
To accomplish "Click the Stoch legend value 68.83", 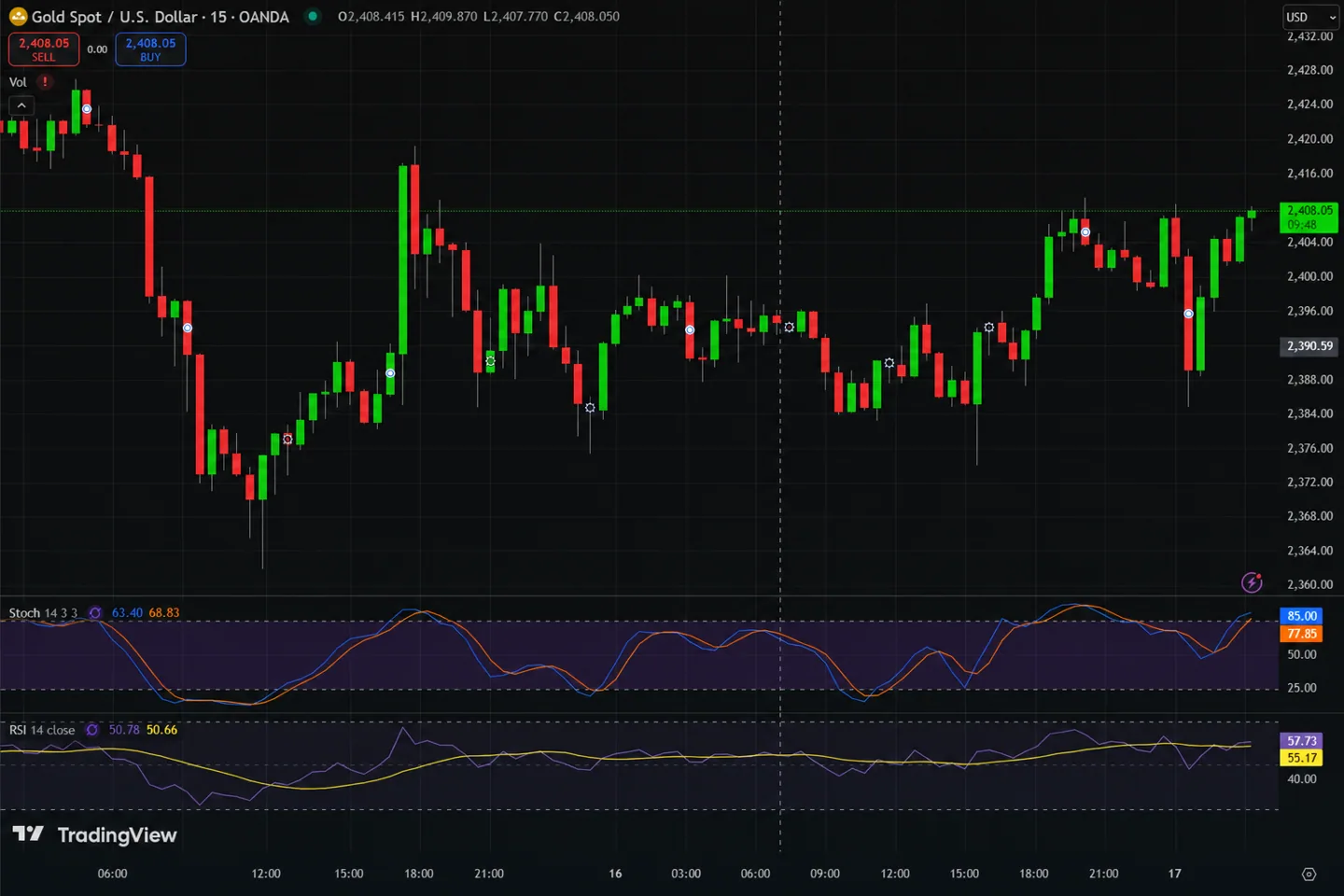I will tap(164, 613).
